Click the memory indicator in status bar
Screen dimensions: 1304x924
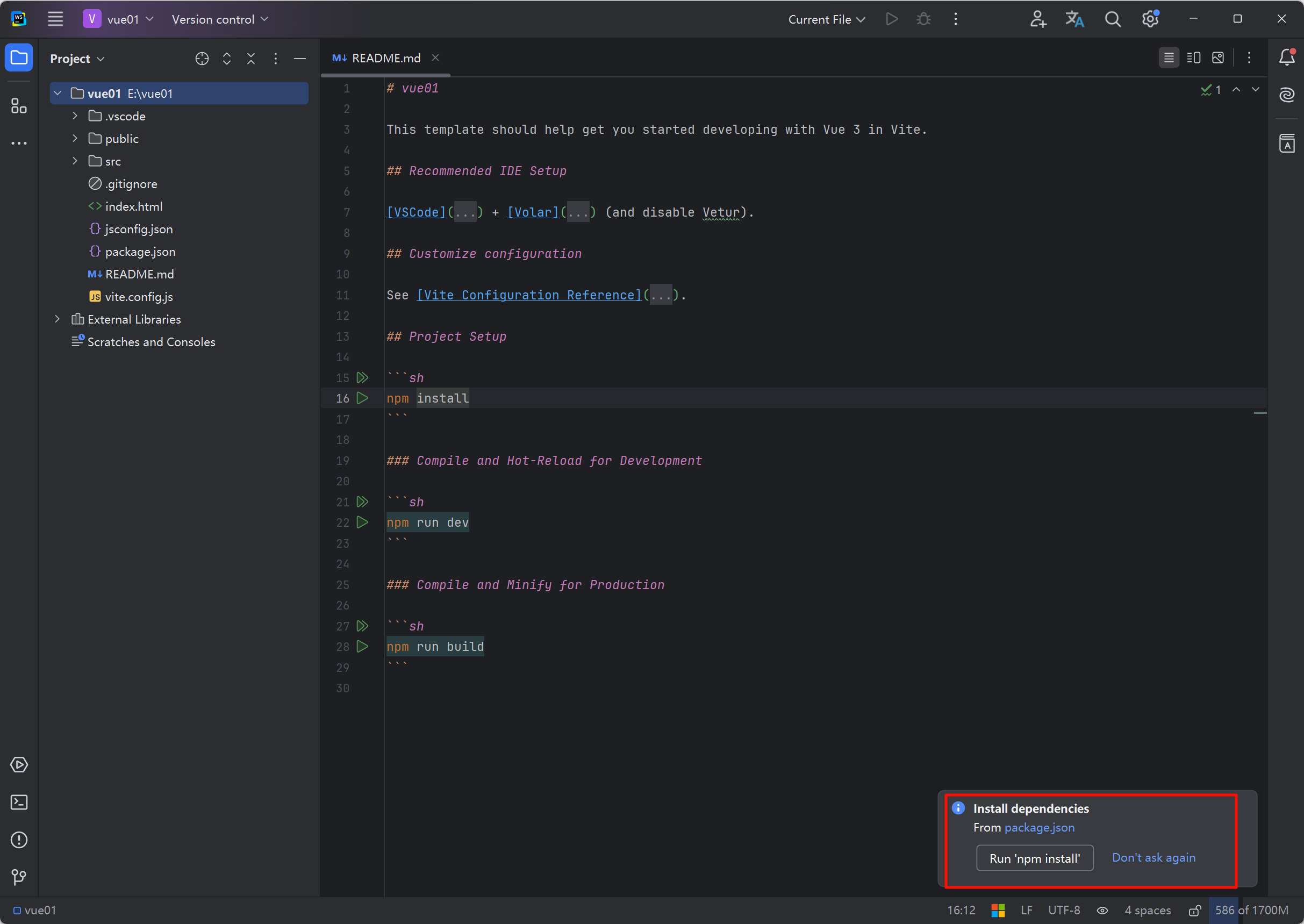(x=1251, y=911)
